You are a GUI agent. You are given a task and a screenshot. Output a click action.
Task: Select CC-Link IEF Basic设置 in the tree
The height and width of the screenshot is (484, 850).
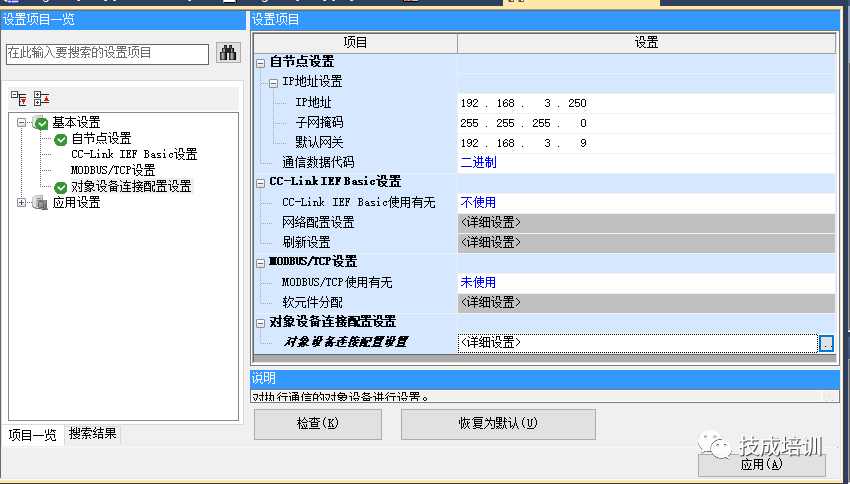(134, 154)
